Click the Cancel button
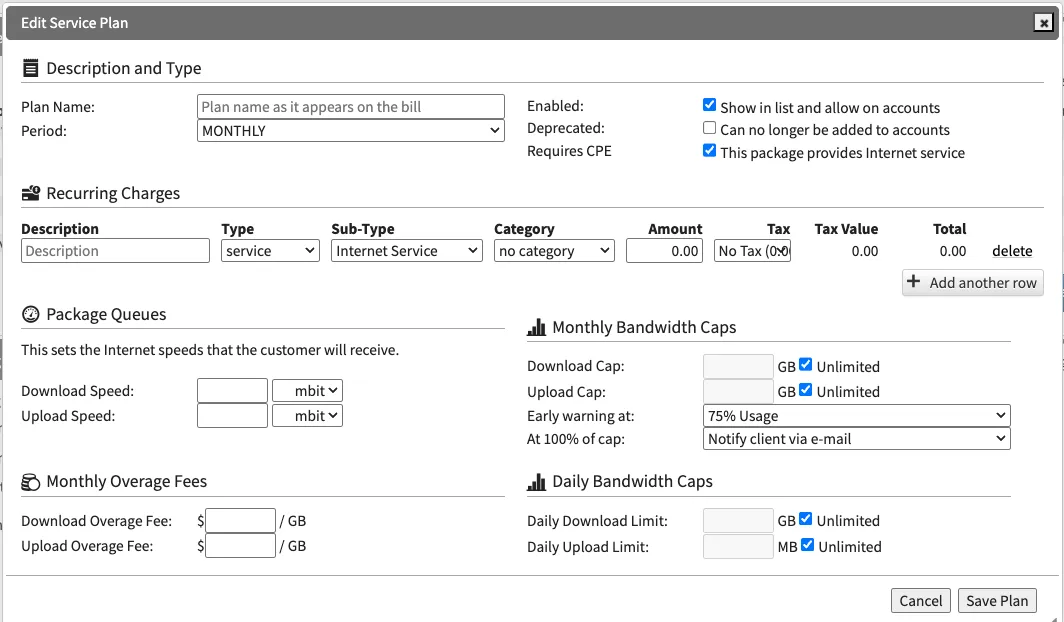Viewport: 1064px width, 622px height. click(920, 600)
